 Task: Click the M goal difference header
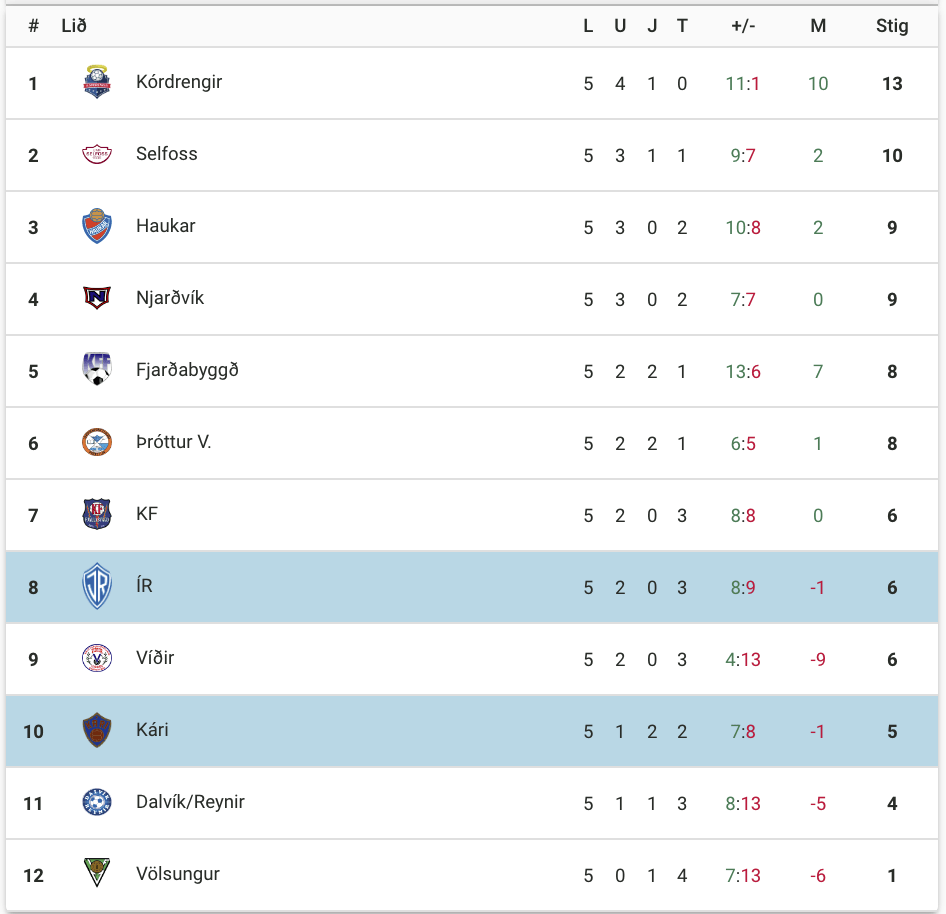[818, 26]
